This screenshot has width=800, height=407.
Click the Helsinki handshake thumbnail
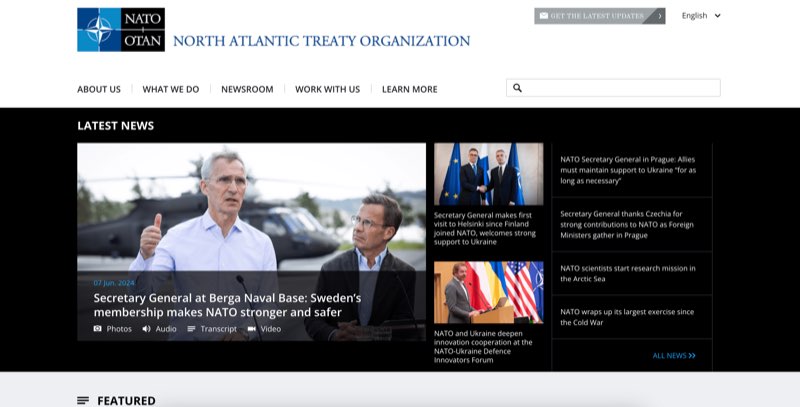489,174
